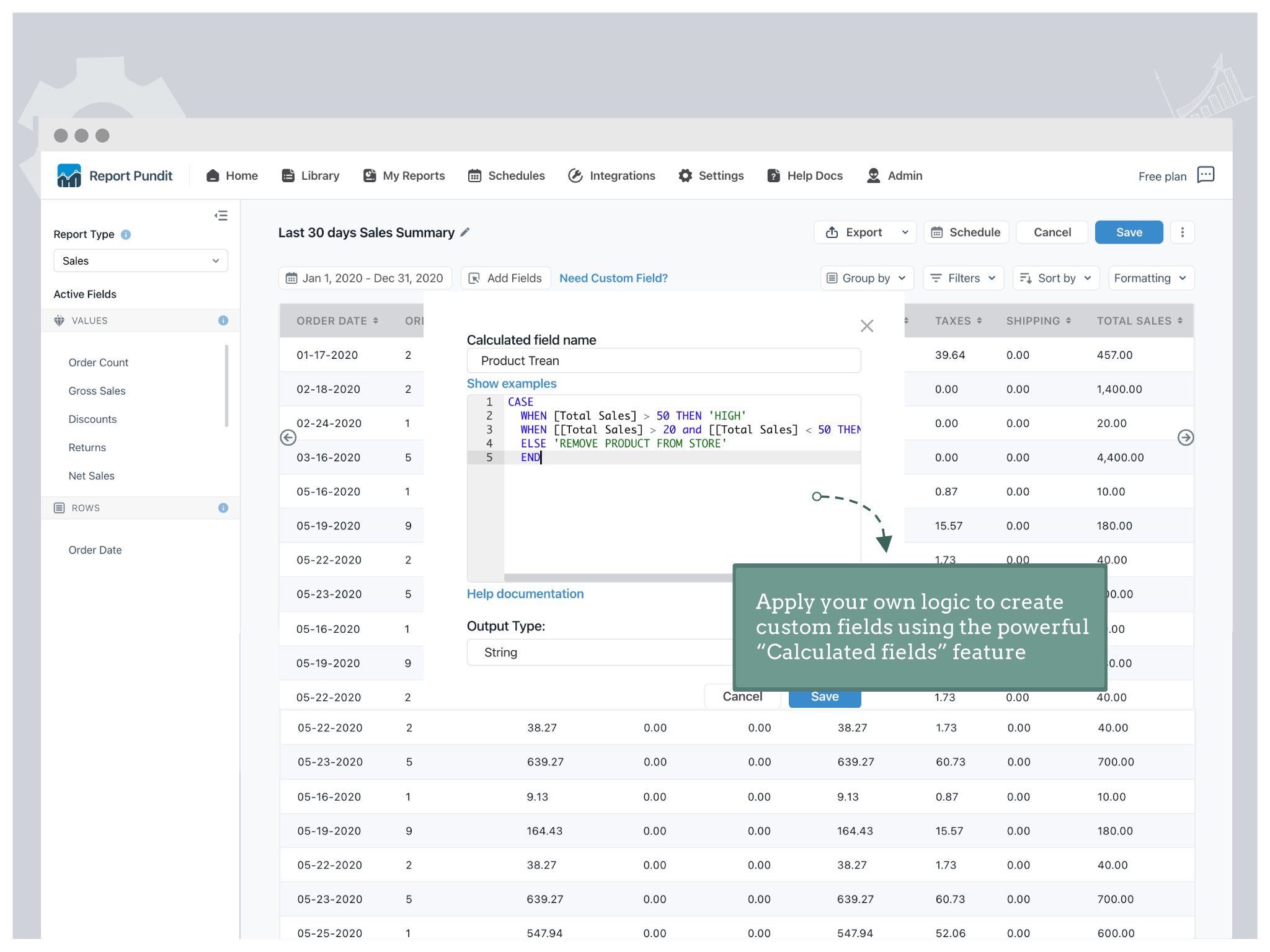Open the three-dot more options menu
Viewport: 1270px width, 952px height.
[1182, 232]
